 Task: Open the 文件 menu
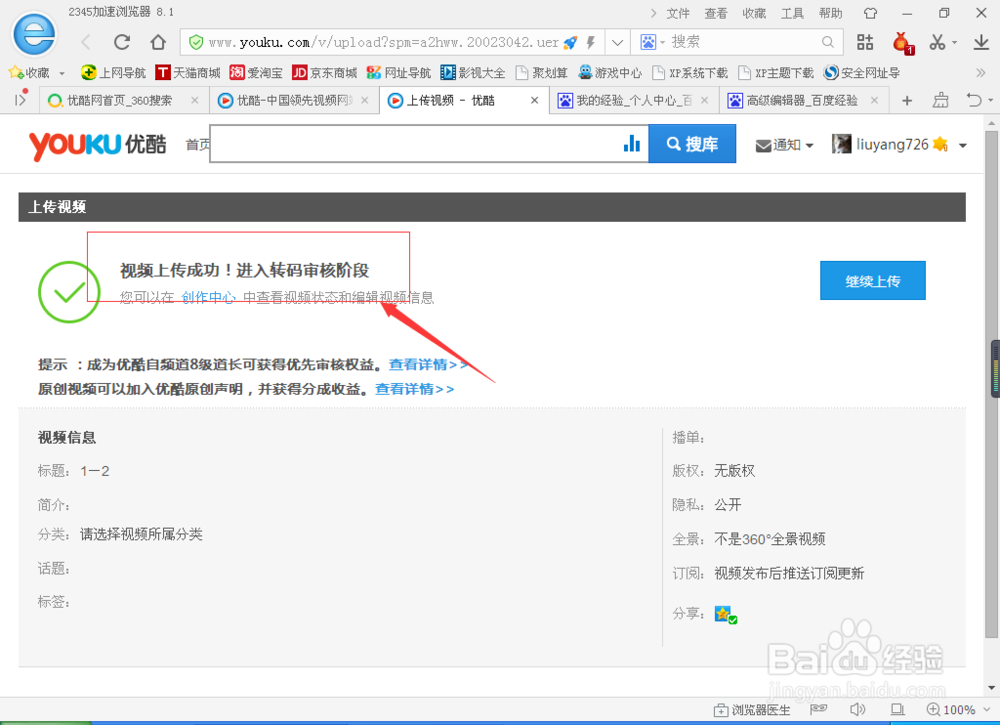pyautogui.click(x=678, y=13)
